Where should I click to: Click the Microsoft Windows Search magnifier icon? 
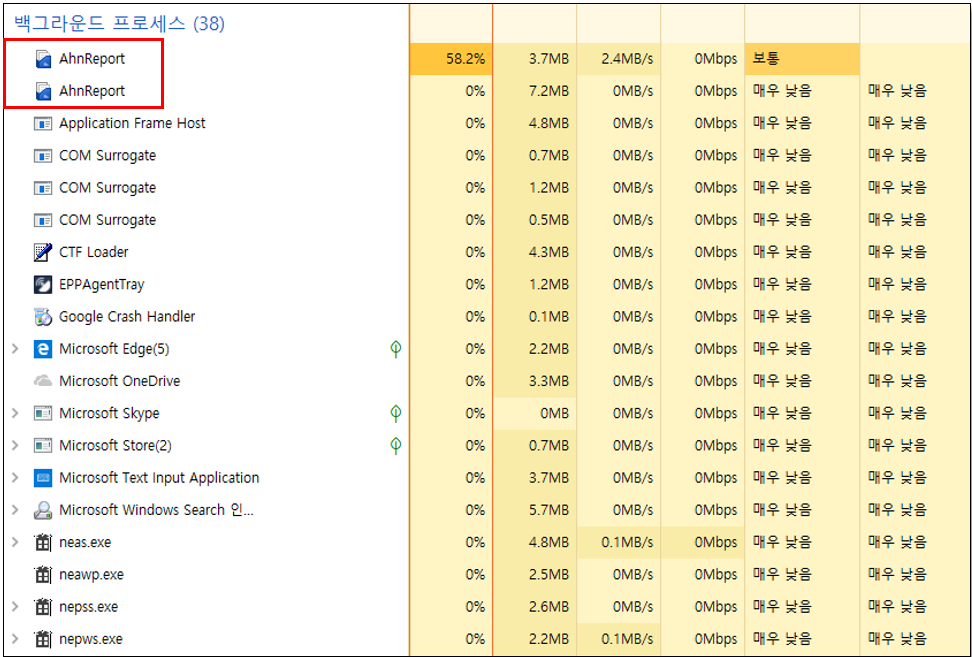point(43,510)
